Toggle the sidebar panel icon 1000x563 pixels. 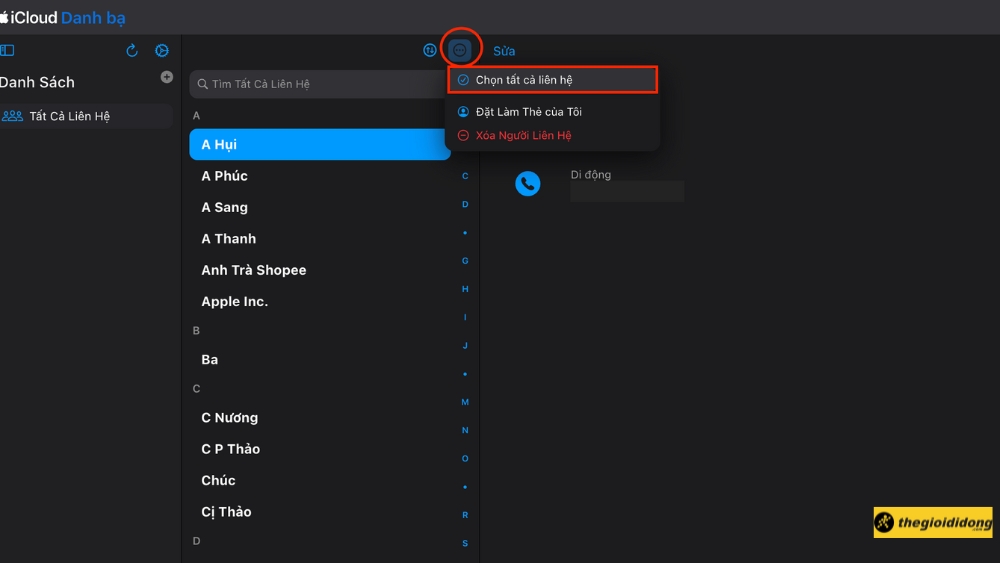pyautogui.click(x=7, y=51)
